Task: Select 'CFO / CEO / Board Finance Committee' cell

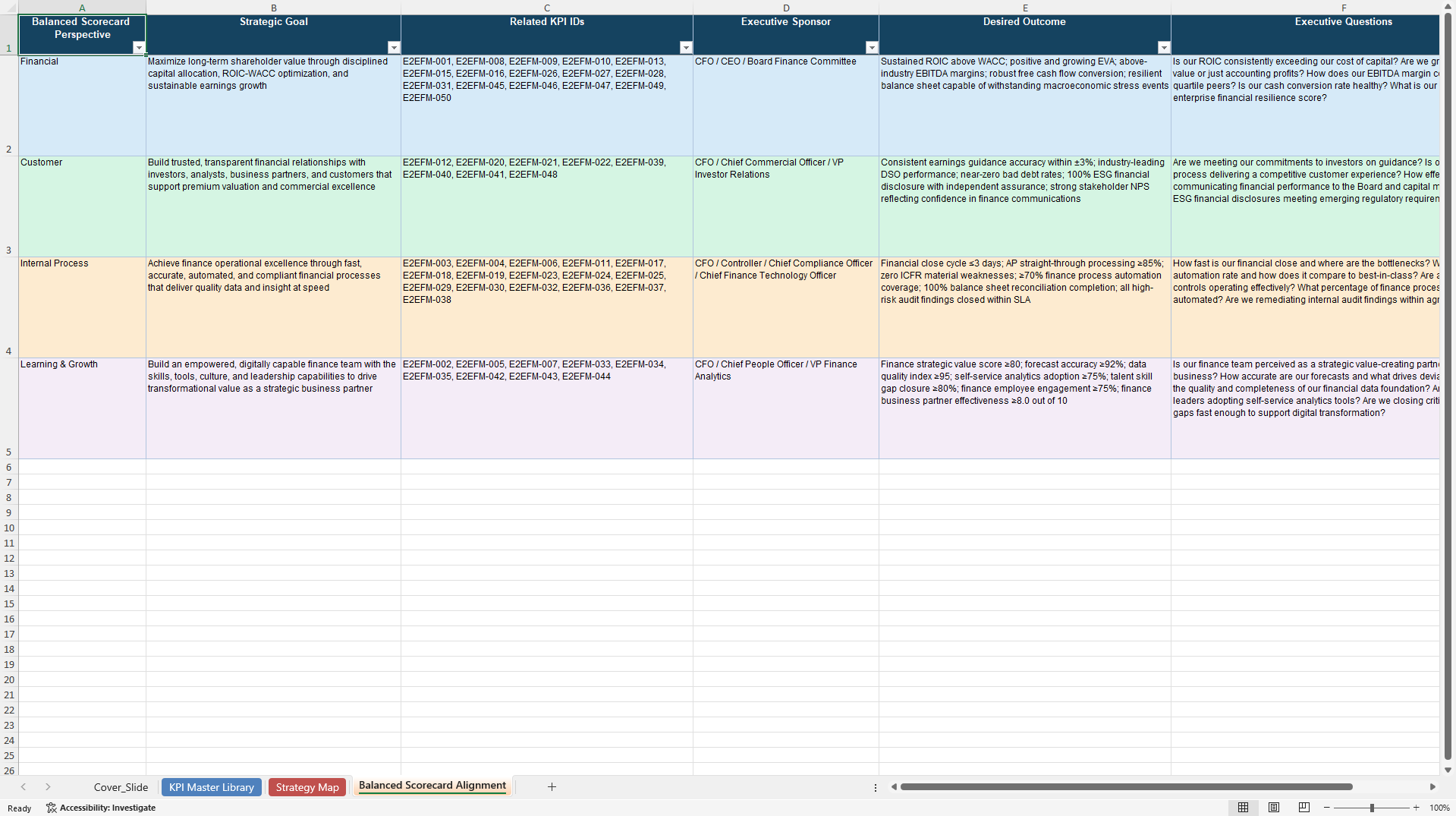Action: click(786, 106)
